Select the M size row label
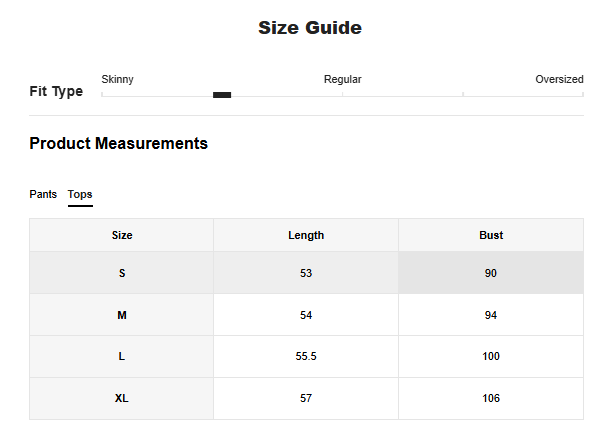Image resolution: width=607 pixels, height=423 pixels. click(122, 315)
